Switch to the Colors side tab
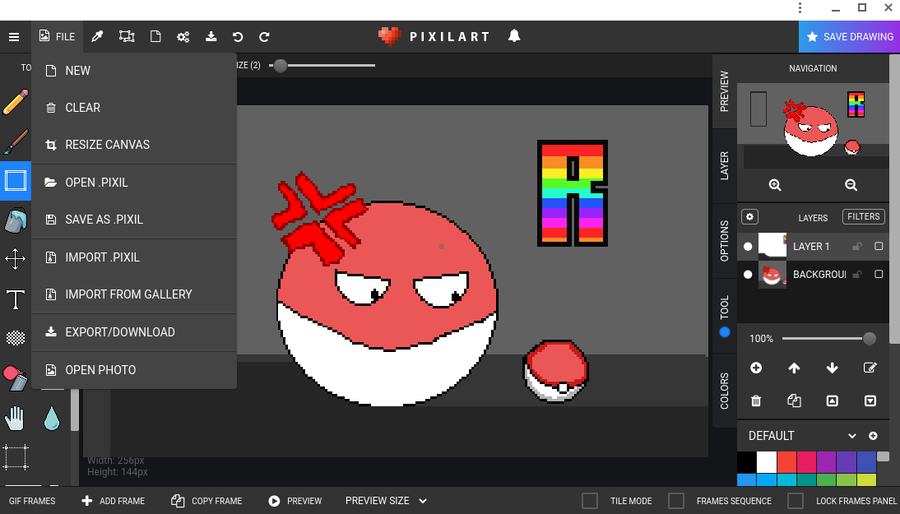The image size is (900, 514). pyautogui.click(x=724, y=391)
